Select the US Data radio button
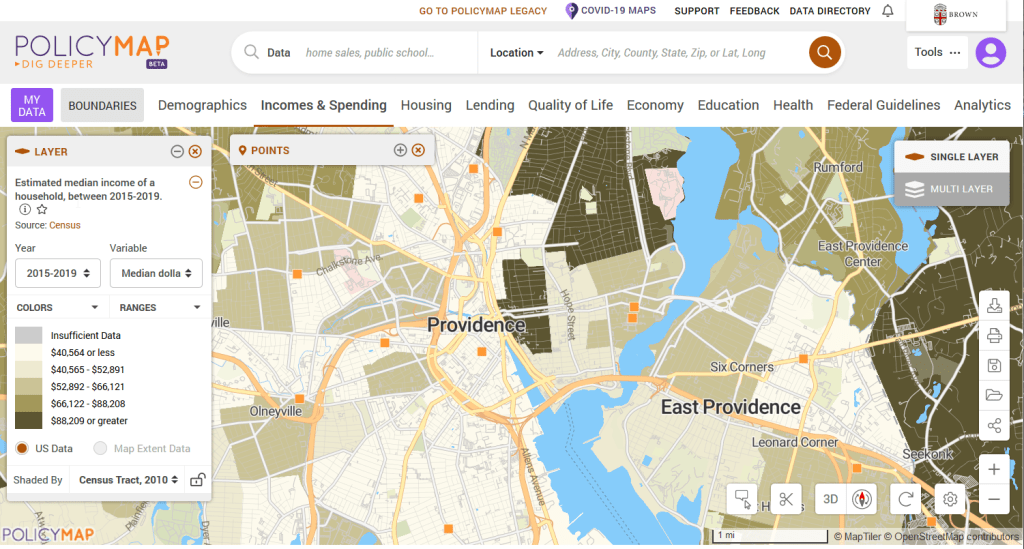The image size is (1024, 549). pos(22,449)
